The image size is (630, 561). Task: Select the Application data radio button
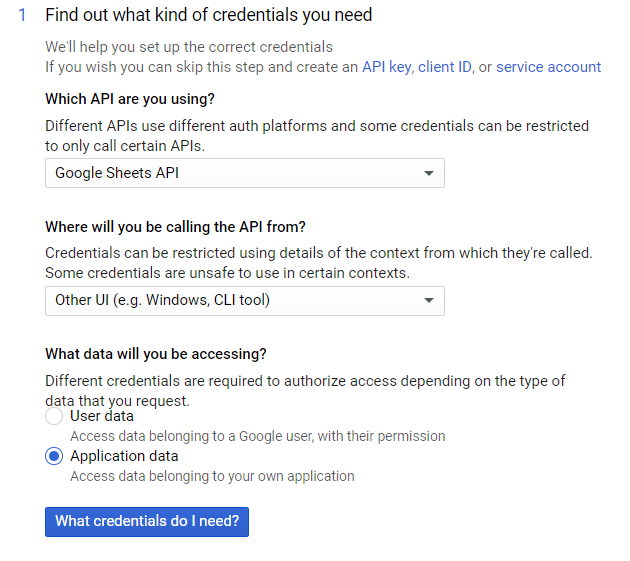point(54,456)
